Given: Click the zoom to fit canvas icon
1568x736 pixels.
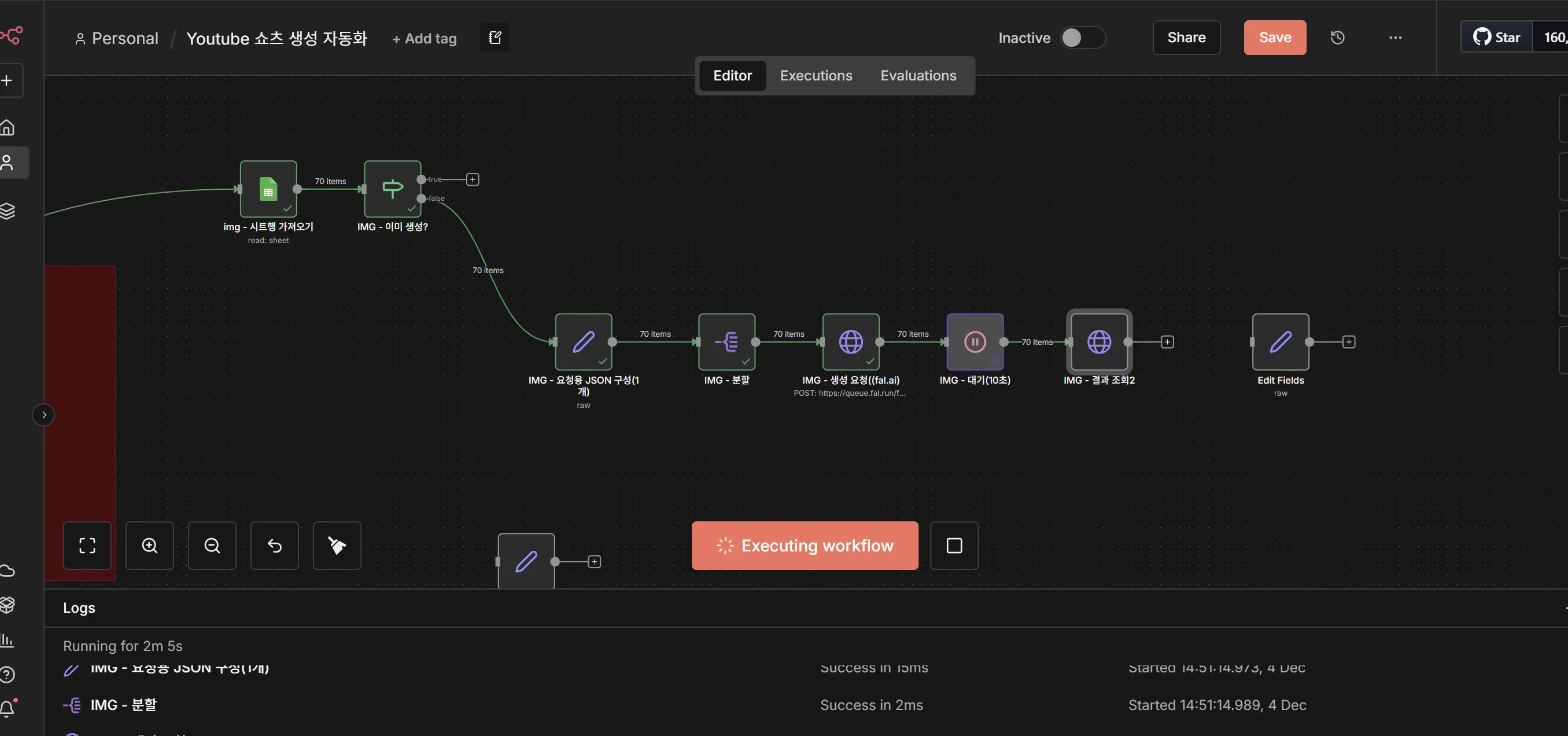Looking at the screenshot, I should [x=87, y=546].
